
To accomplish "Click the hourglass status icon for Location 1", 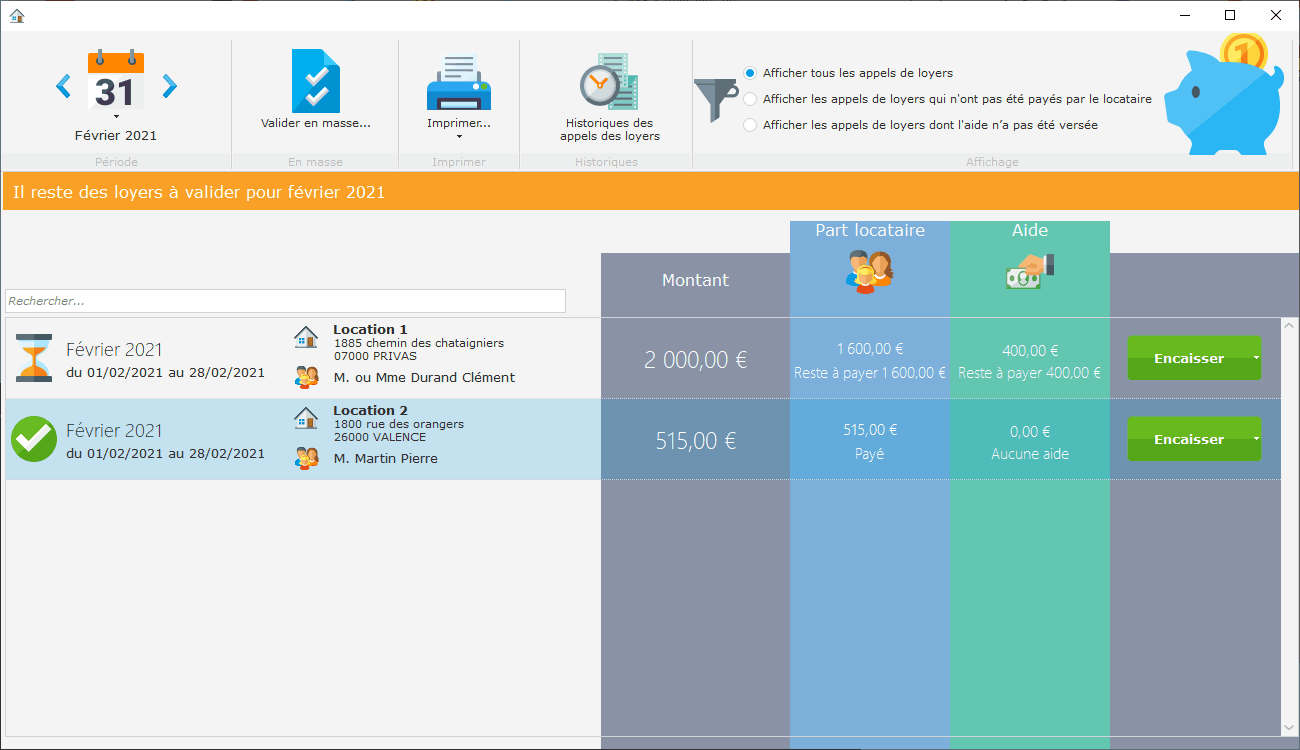I will (34, 358).
